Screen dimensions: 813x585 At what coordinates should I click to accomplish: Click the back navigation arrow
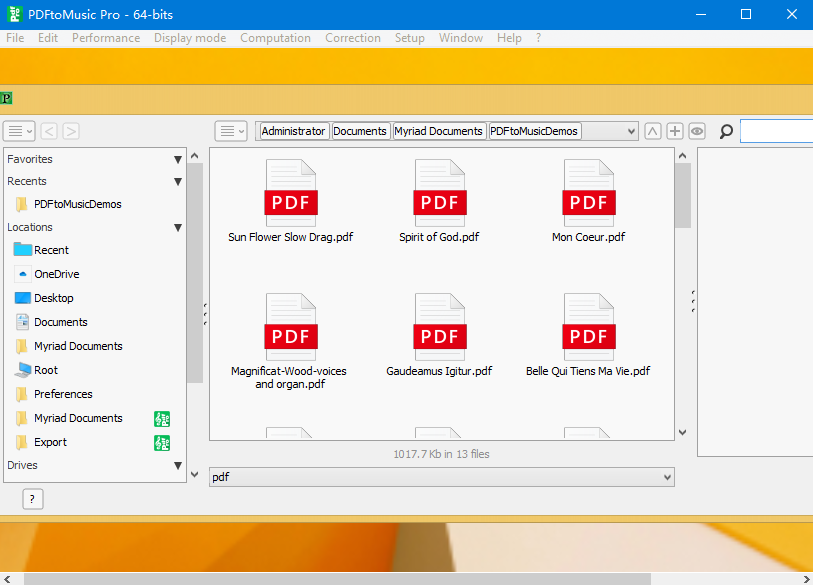point(47,131)
